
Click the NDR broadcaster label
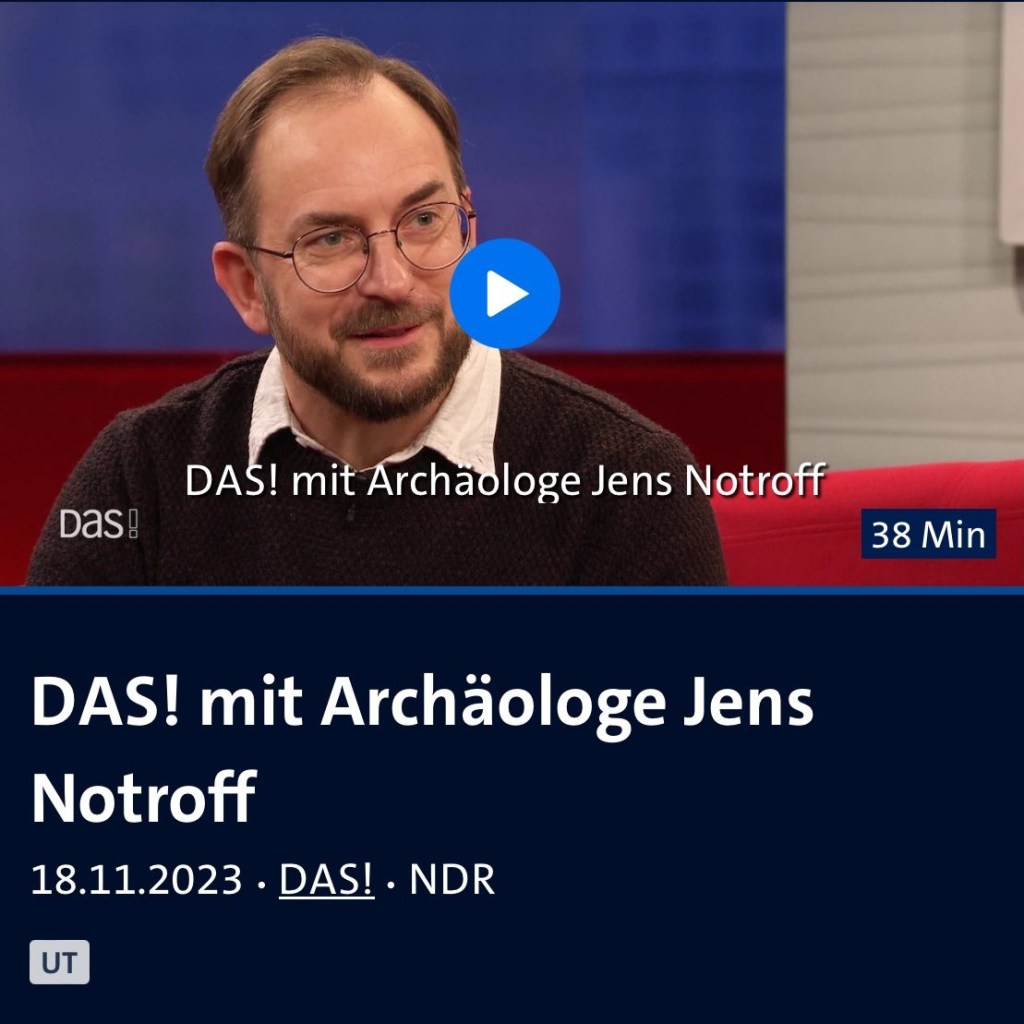tap(452, 879)
